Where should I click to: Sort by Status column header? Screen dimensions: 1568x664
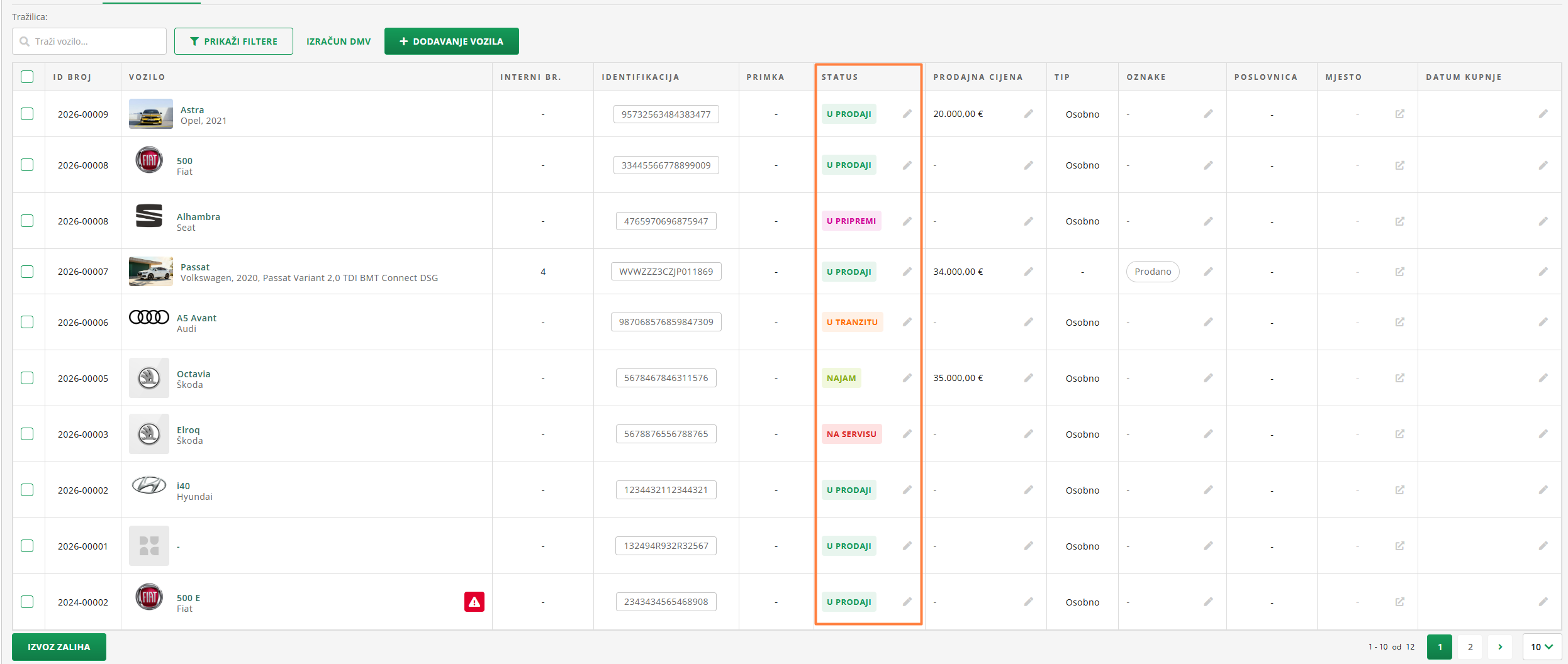(x=839, y=77)
